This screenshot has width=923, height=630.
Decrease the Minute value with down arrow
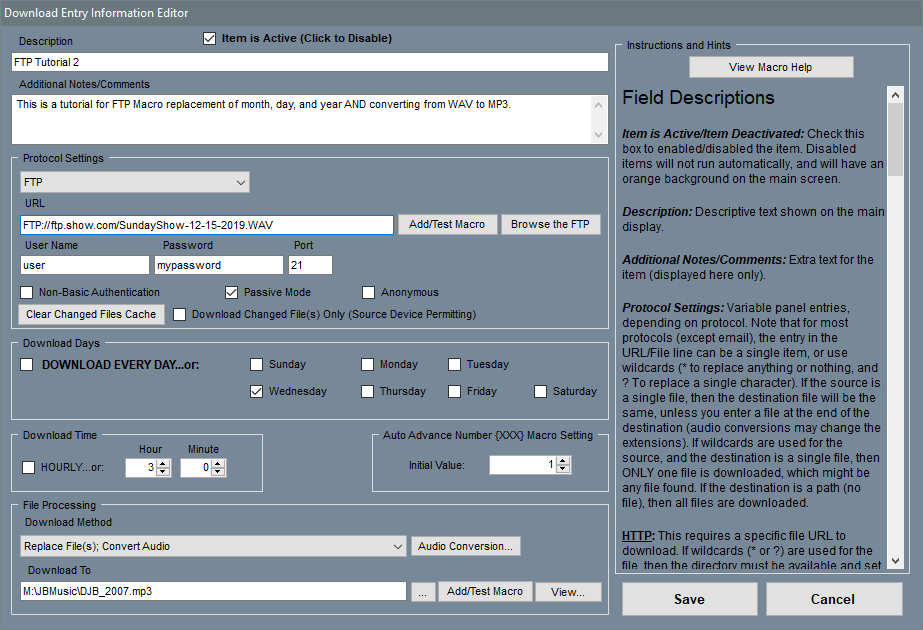pos(218,472)
